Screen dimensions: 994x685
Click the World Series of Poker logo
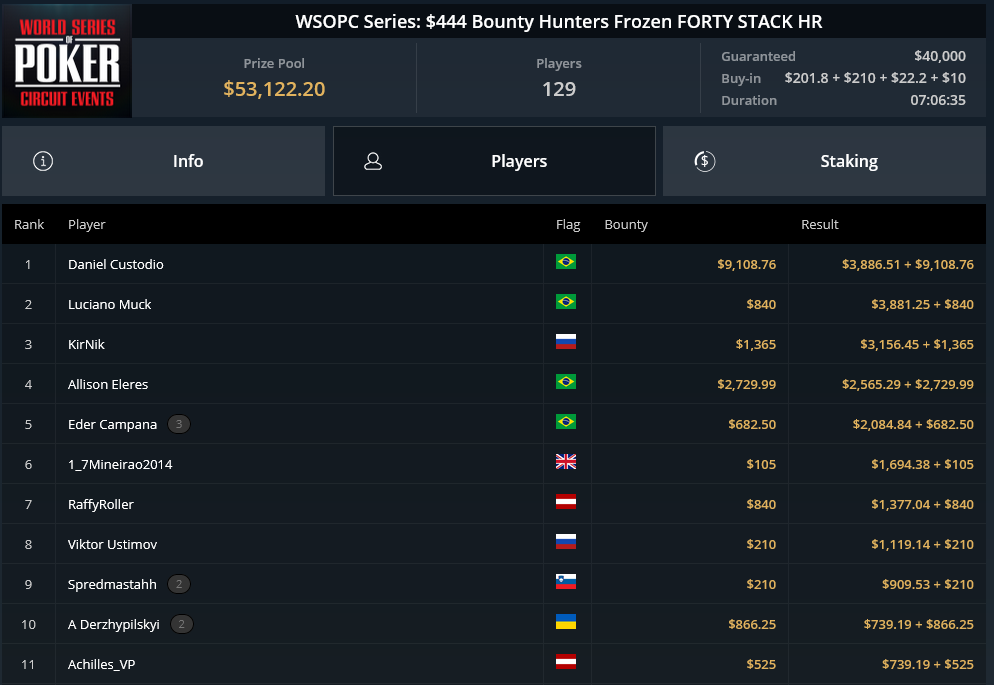67,61
